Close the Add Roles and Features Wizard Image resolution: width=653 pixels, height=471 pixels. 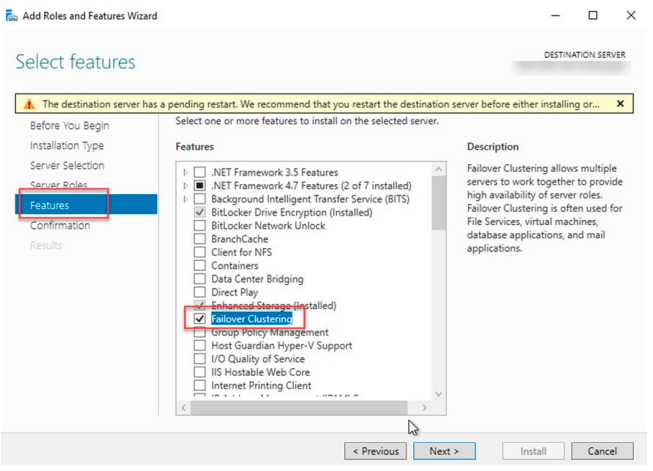(631, 15)
